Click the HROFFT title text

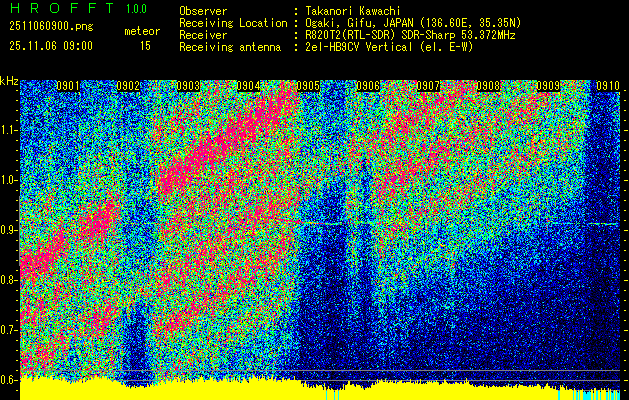[x=62, y=8]
